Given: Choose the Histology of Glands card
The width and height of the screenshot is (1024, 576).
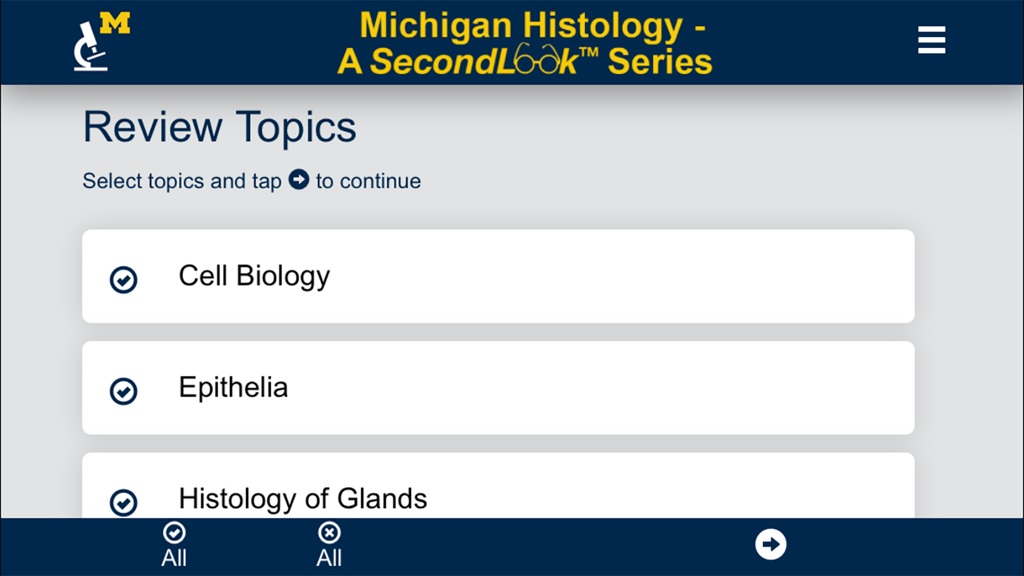Looking at the screenshot, I should tap(497, 496).
